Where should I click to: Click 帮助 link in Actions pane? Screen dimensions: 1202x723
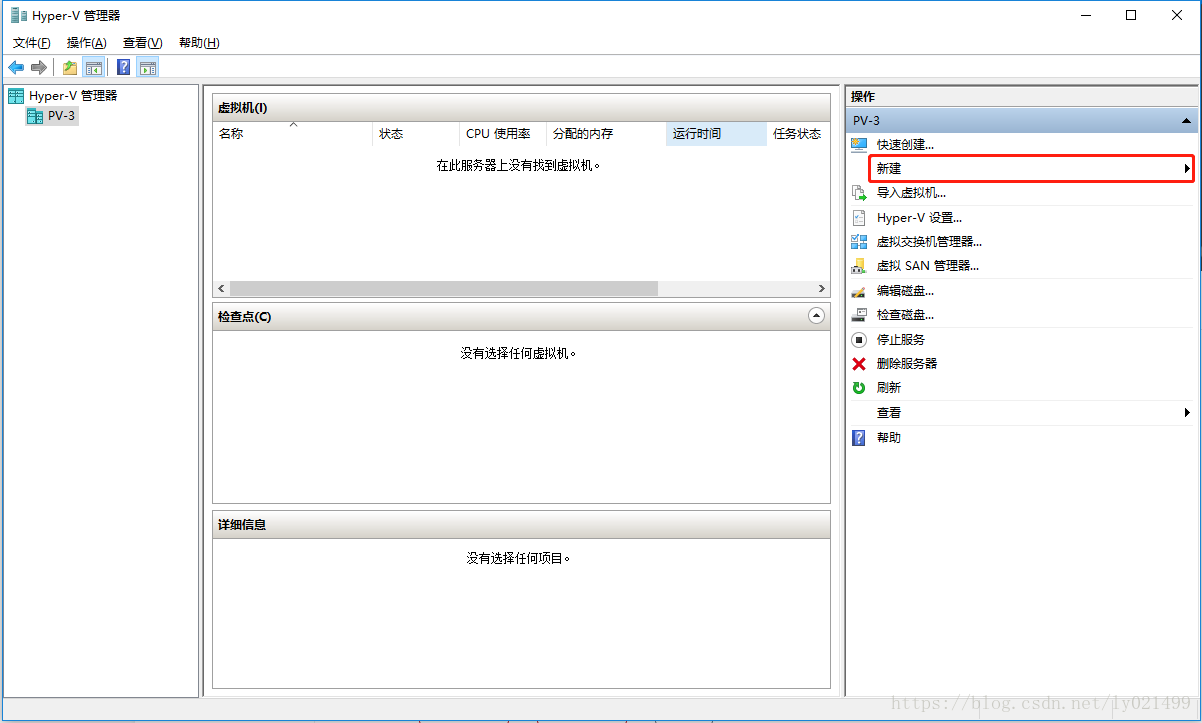[889, 437]
